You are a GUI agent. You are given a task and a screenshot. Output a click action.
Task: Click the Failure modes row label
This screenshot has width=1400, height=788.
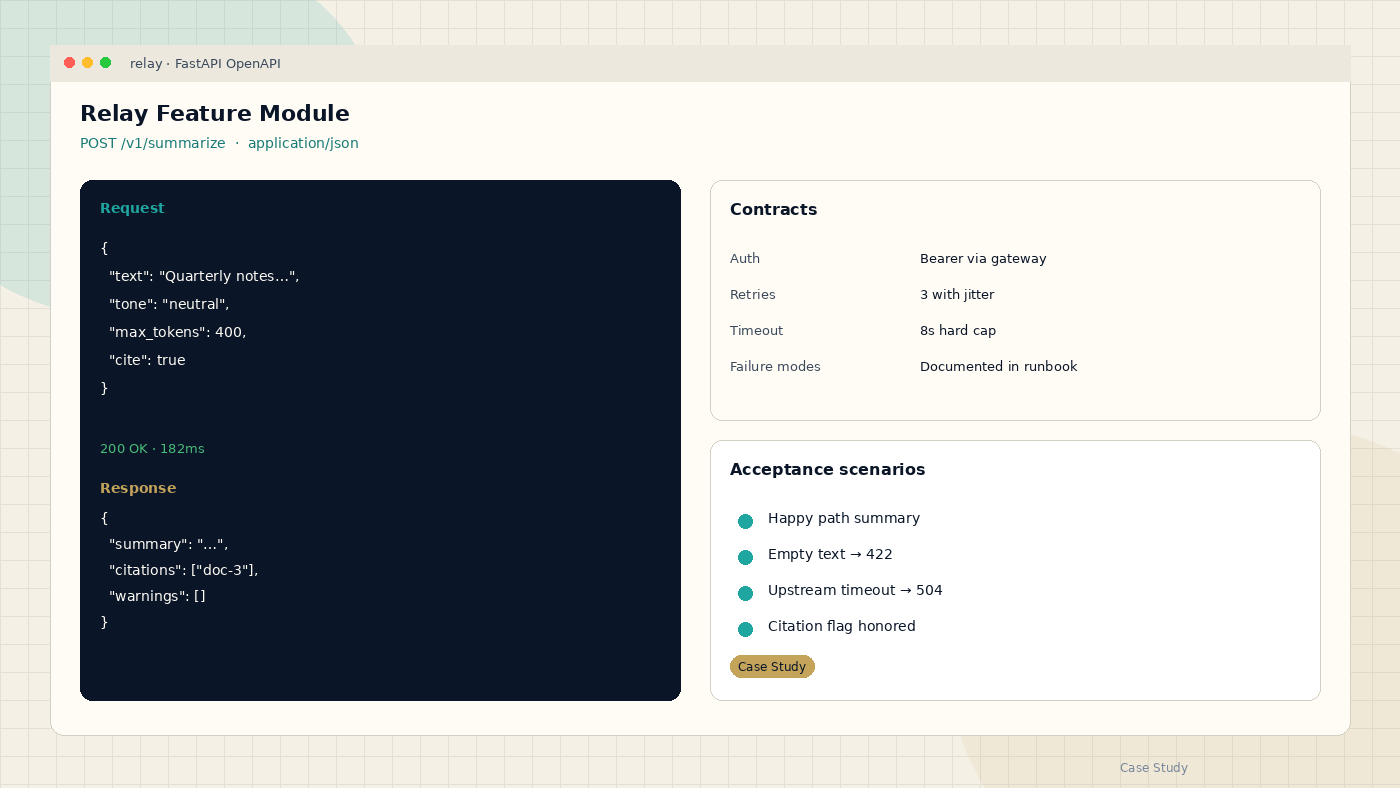point(775,366)
